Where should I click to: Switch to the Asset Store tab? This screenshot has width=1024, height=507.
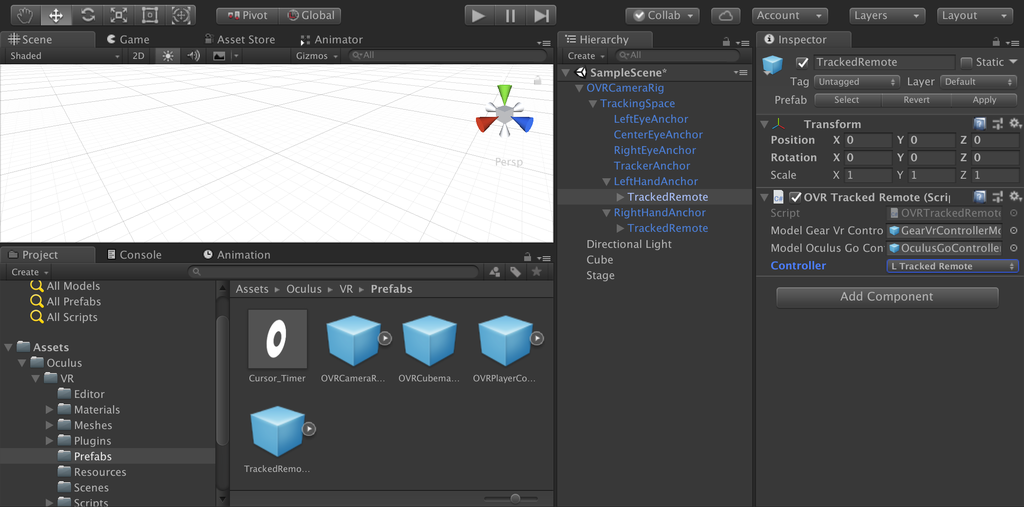[239, 39]
